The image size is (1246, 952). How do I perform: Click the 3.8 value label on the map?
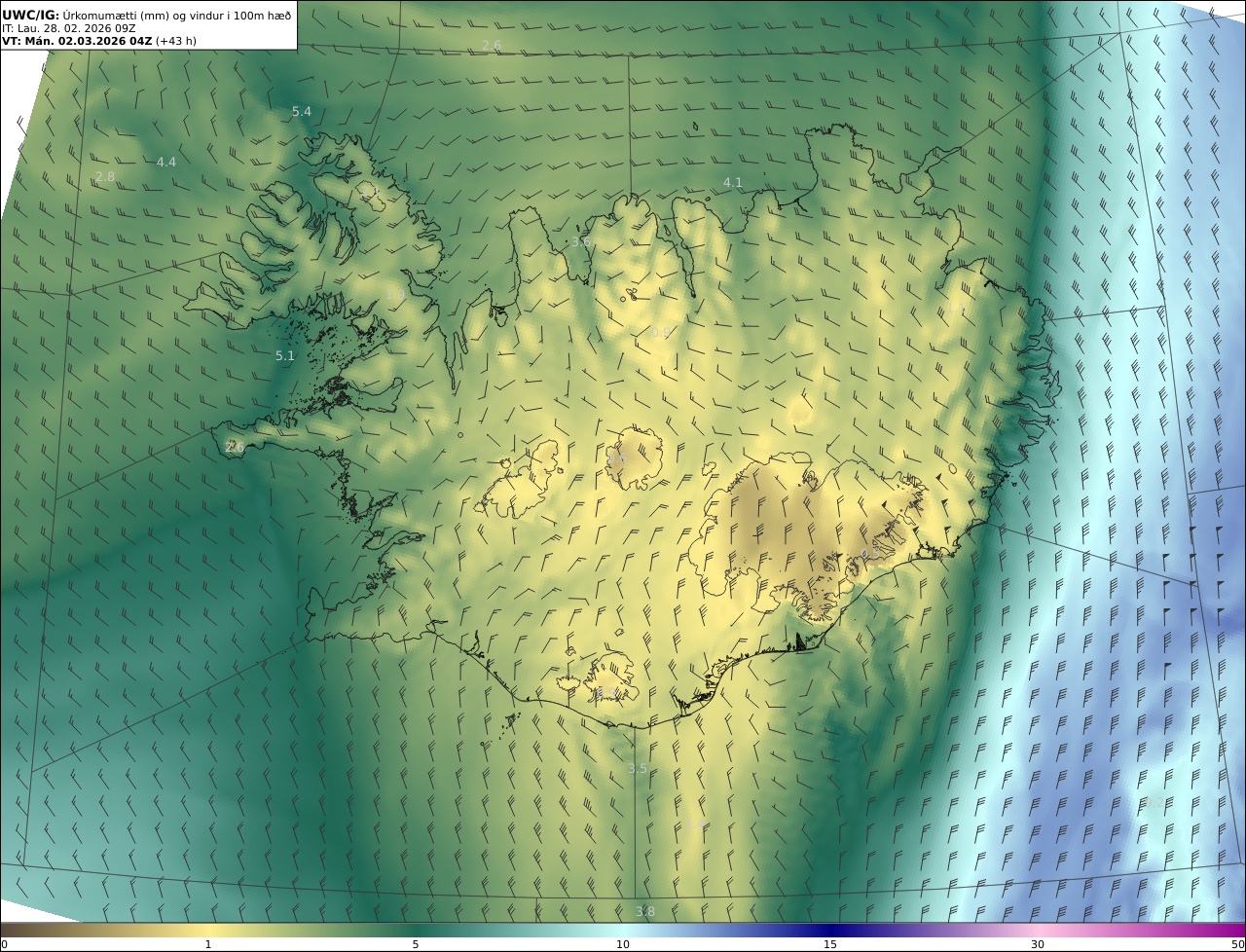tap(645, 912)
